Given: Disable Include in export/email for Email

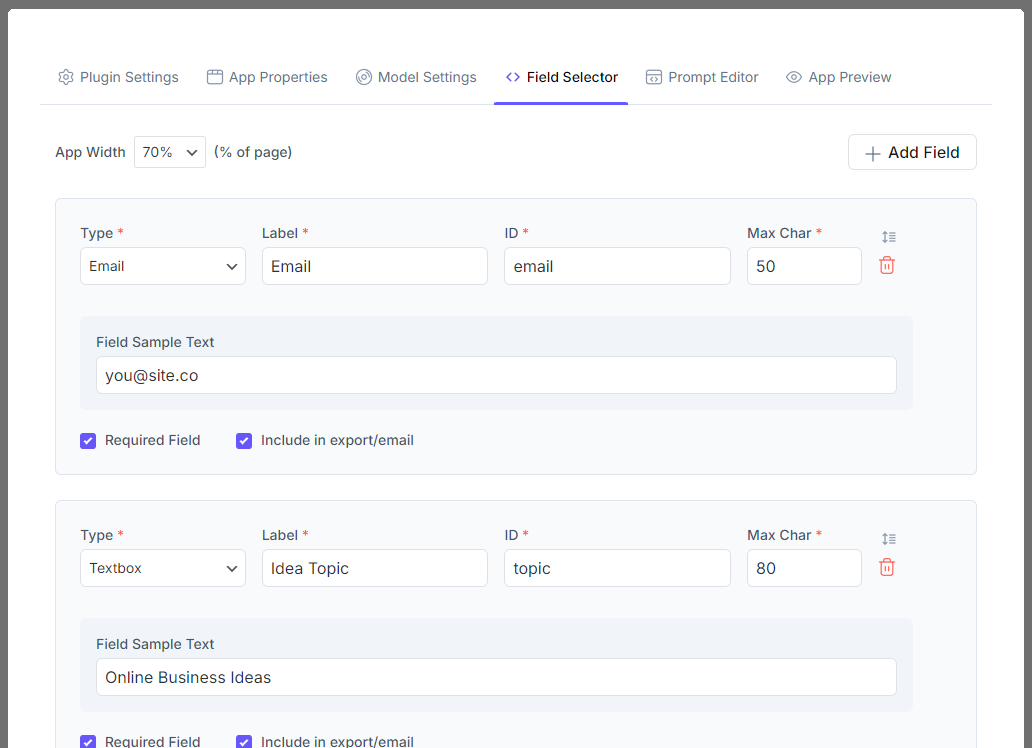Looking at the screenshot, I should click(244, 440).
